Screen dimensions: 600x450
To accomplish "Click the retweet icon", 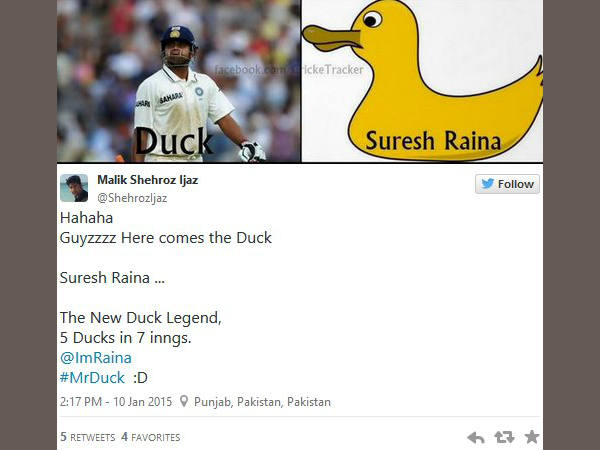I will click(x=504, y=437).
